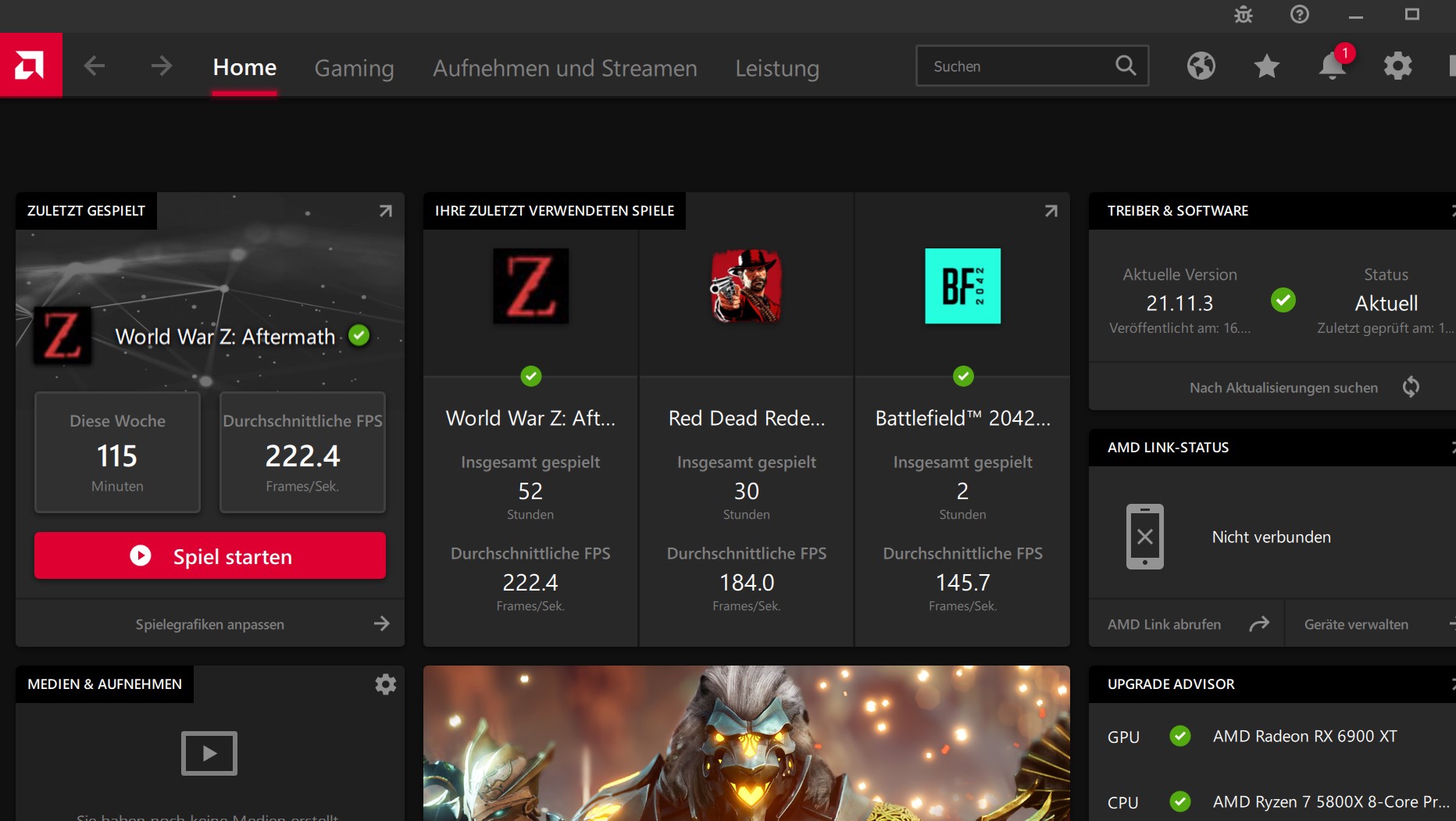1456x821 pixels.
Task: Click the disconnected phone icon
Action: [x=1145, y=537]
